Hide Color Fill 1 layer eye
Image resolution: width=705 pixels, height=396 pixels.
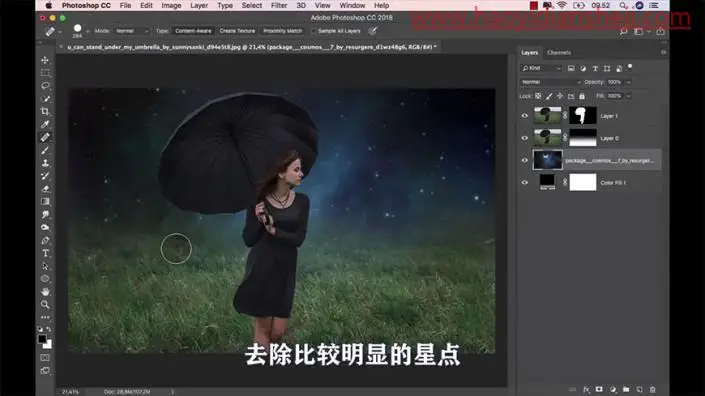(525, 182)
